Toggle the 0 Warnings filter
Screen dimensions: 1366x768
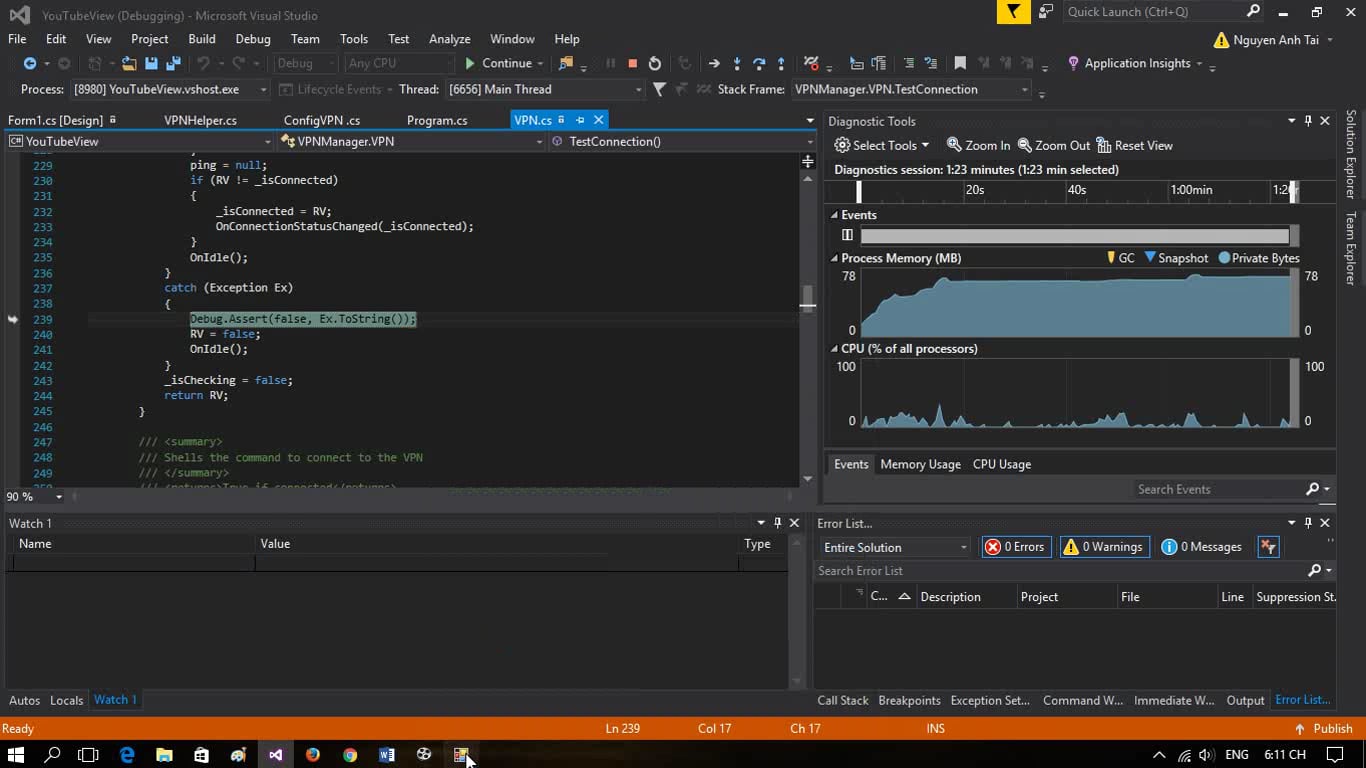click(1103, 547)
